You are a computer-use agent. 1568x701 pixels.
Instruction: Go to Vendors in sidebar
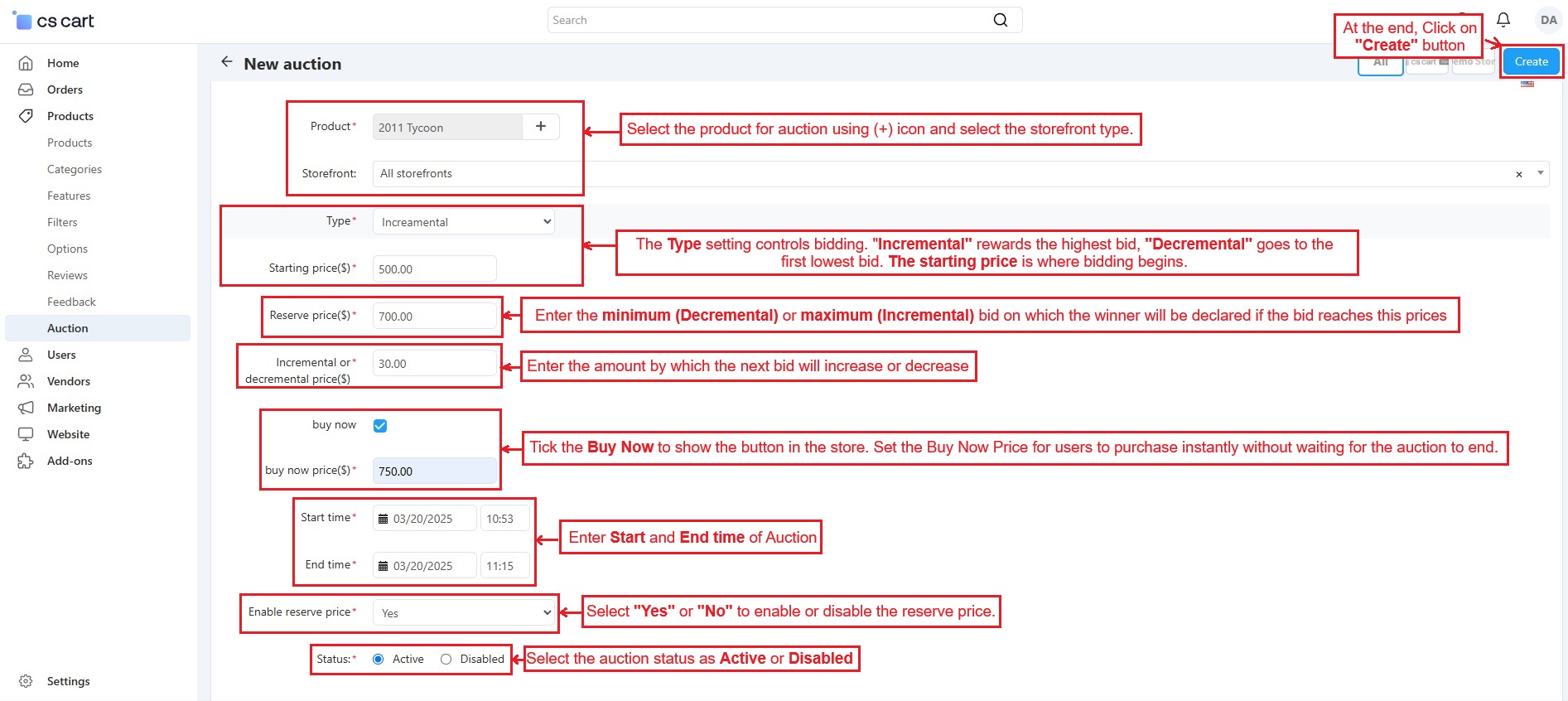pos(69,381)
